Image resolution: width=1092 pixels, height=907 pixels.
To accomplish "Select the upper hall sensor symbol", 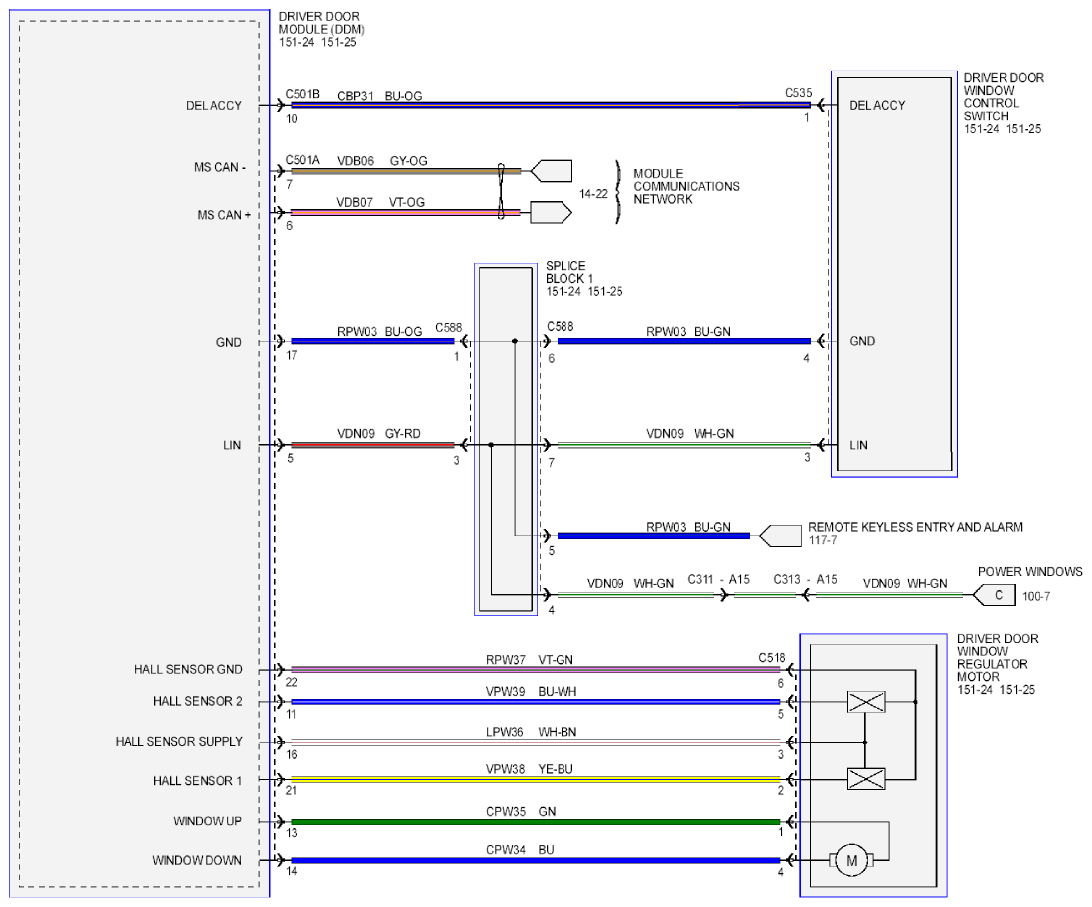I will click(x=866, y=702).
